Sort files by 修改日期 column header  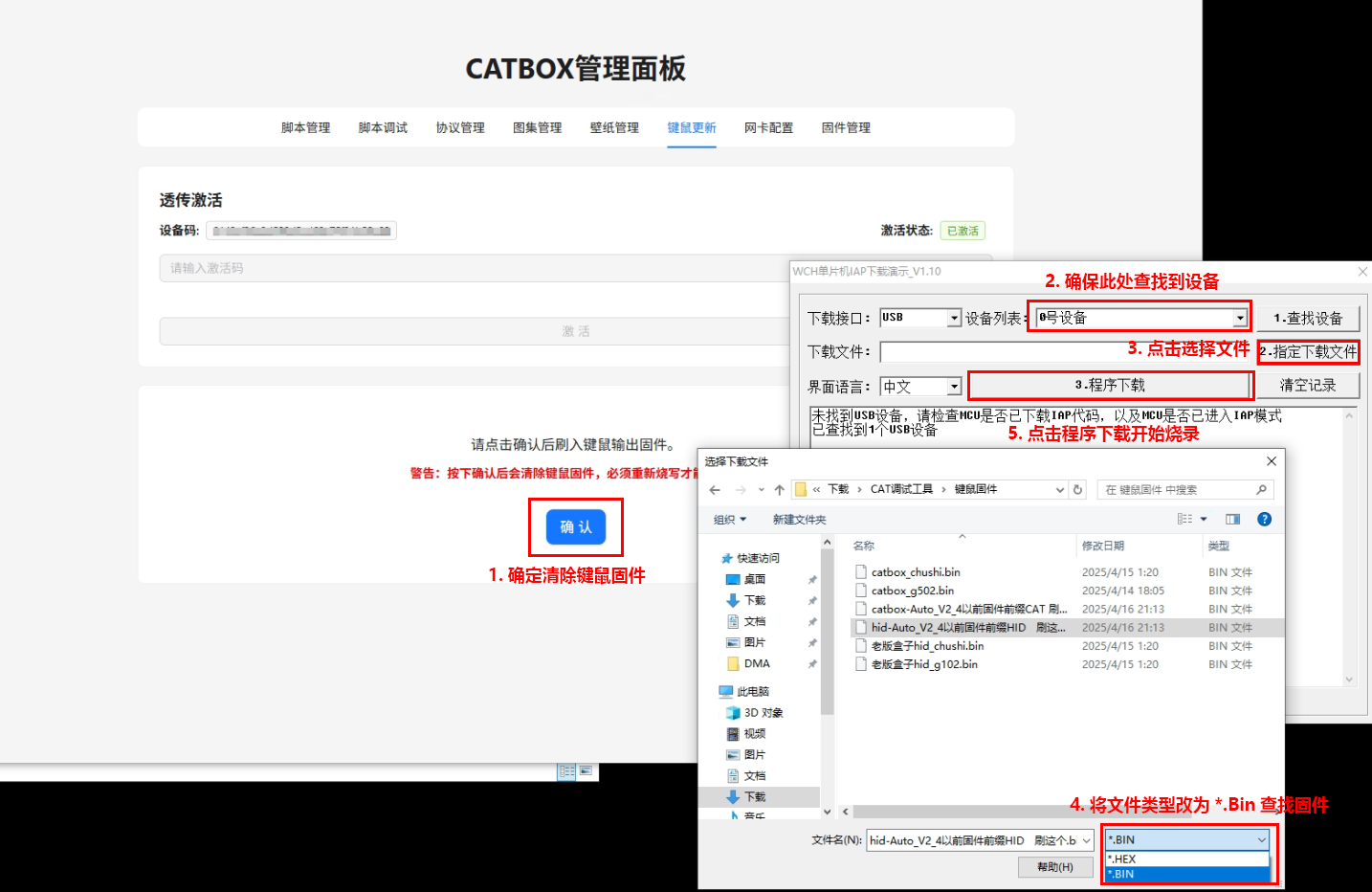click(x=1102, y=546)
